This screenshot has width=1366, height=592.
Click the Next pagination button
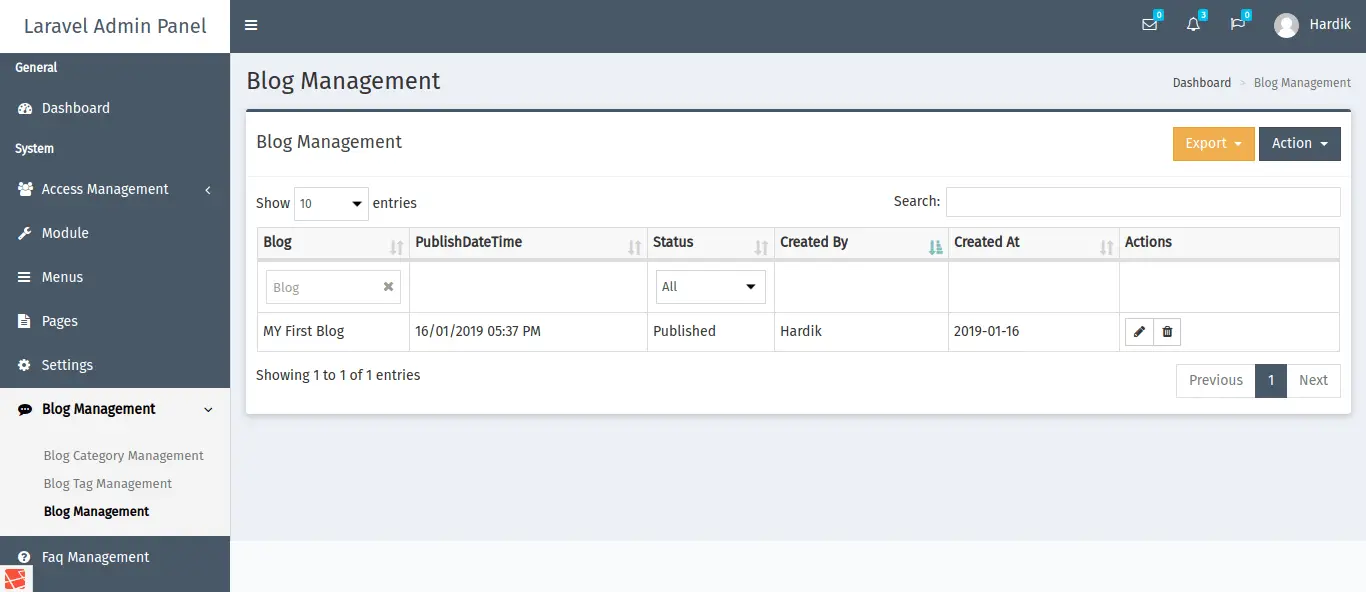[1312, 381]
